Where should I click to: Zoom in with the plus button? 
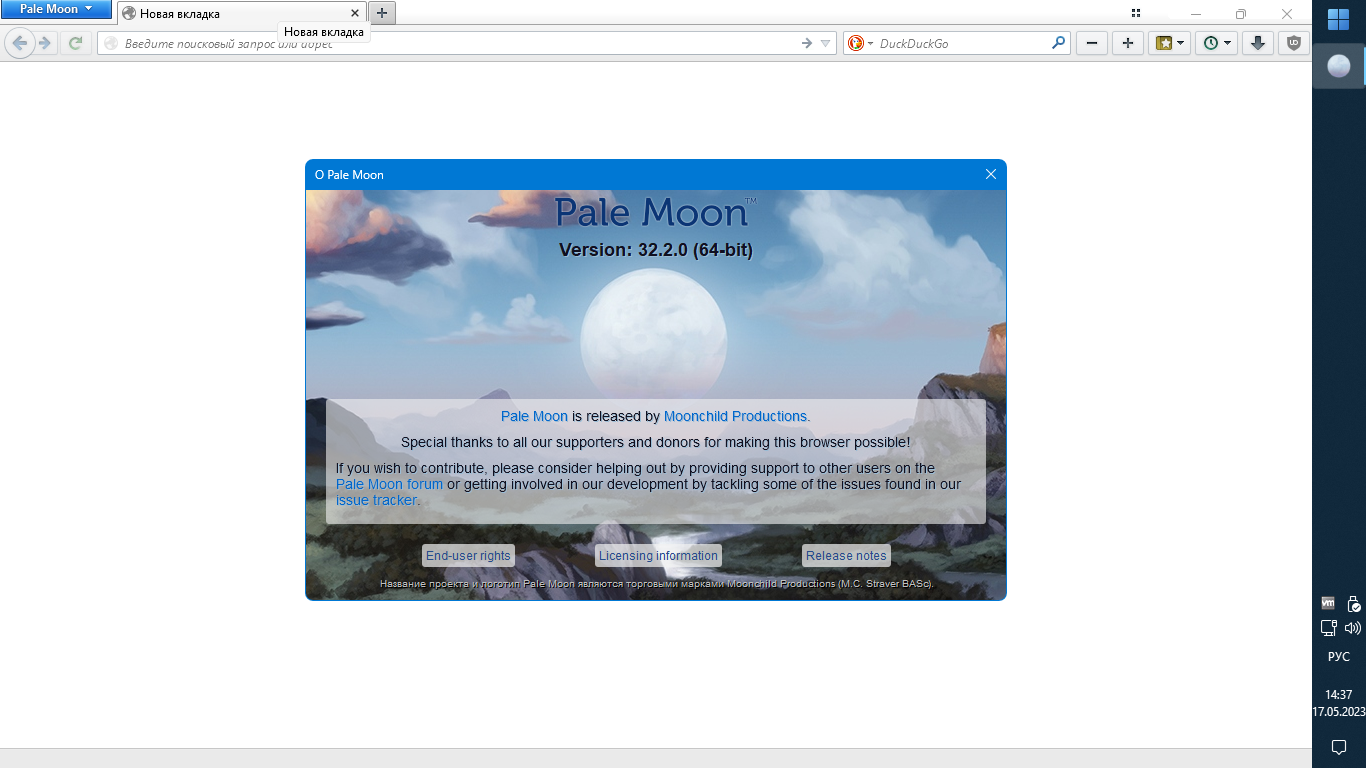pos(1128,43)
